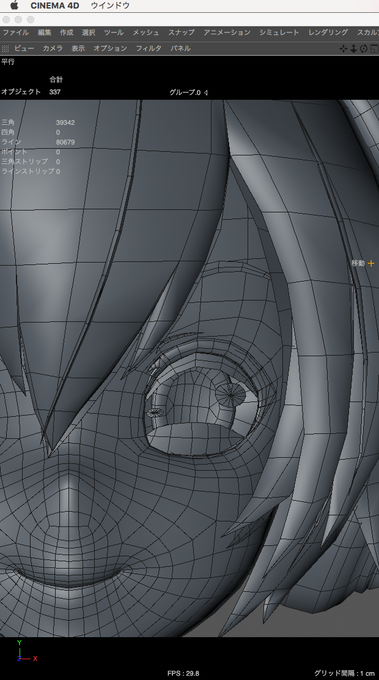
Task: Open the viewport 表示 menu
Action: pos(78,49)
